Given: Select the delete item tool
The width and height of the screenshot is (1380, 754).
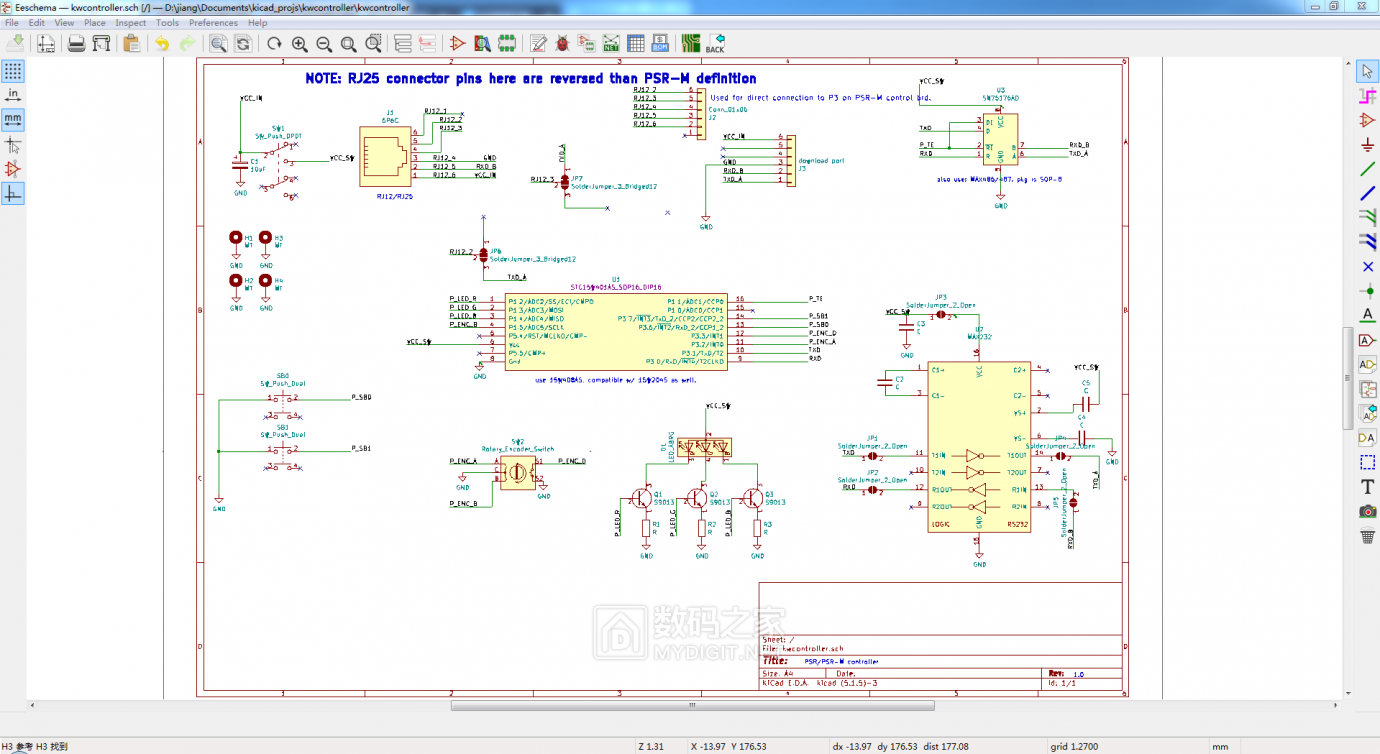Looking at the screenshot, I should click(1367, 537).
